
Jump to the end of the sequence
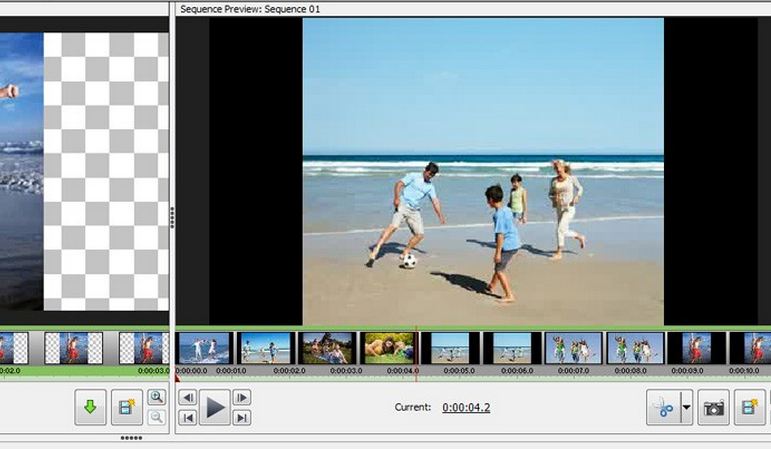[241, 418]
